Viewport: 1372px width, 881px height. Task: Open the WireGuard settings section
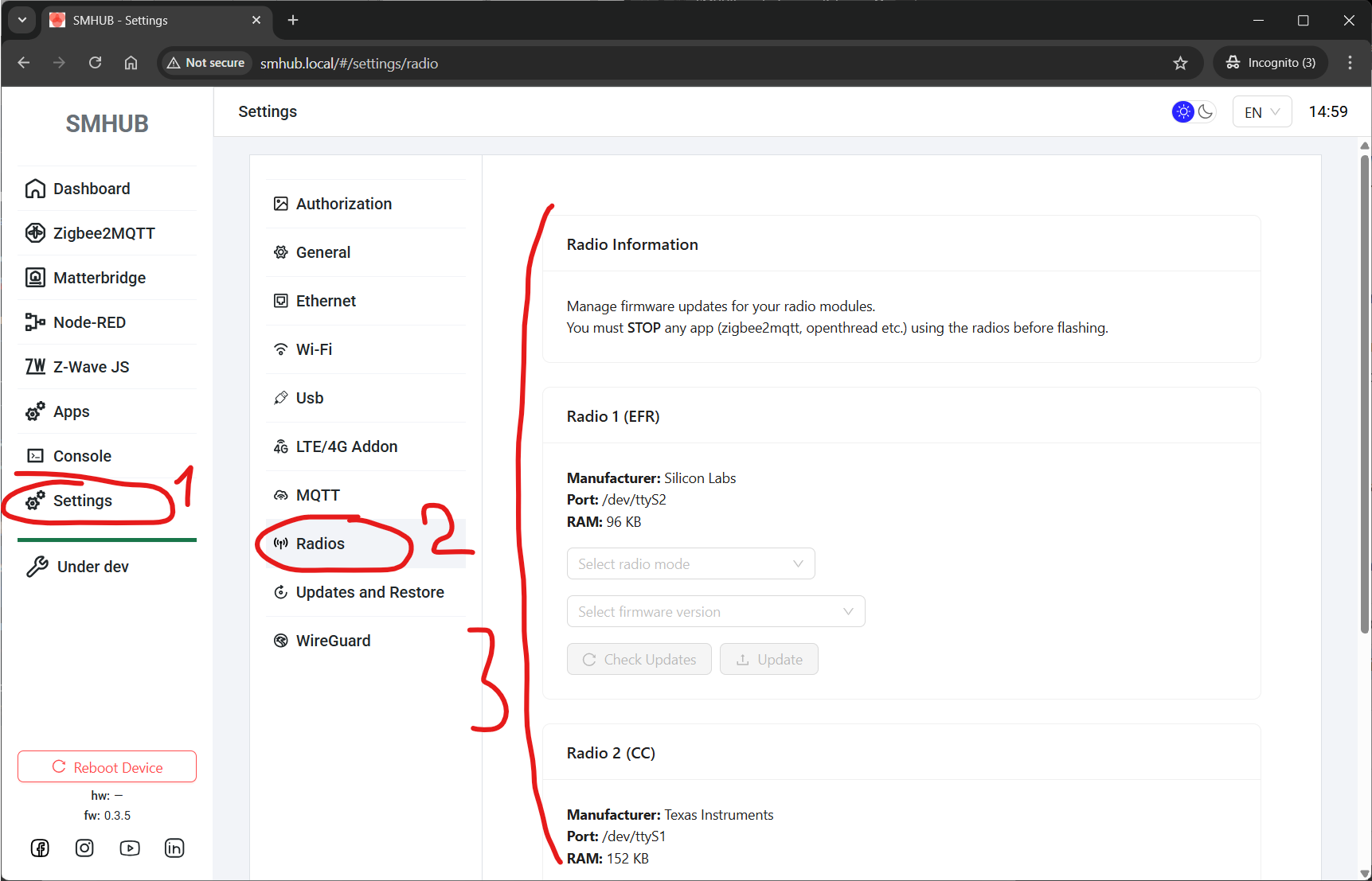click(333, 641)
